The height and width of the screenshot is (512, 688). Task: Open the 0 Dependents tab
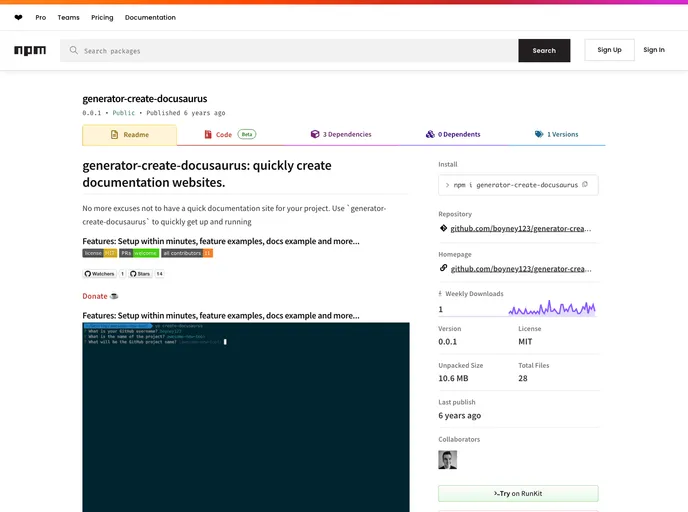[x=453, y=134]
